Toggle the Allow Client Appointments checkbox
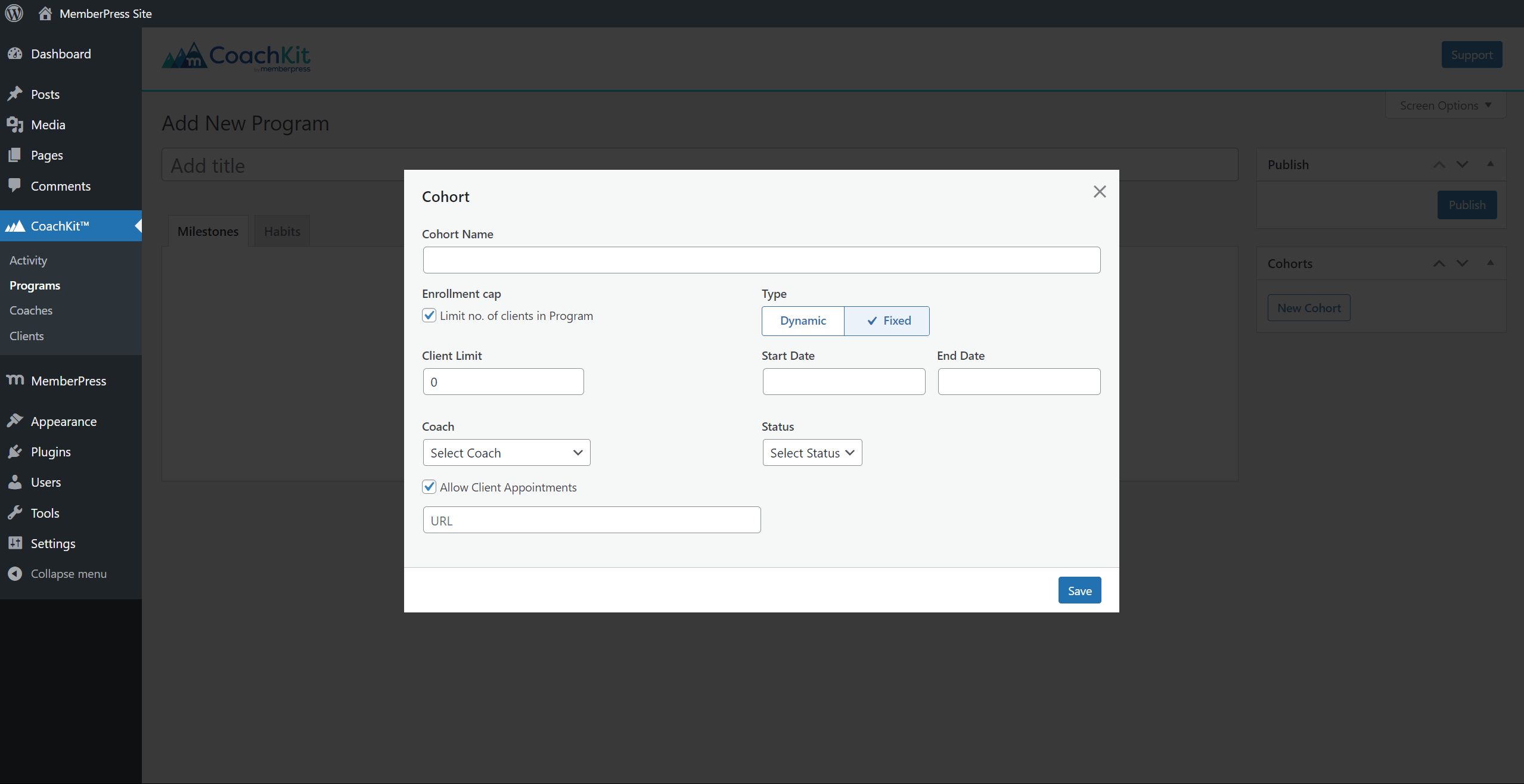 coord(429,487)
